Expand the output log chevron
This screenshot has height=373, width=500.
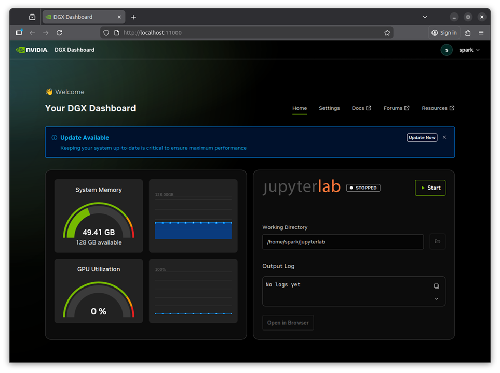click(436, 299)
